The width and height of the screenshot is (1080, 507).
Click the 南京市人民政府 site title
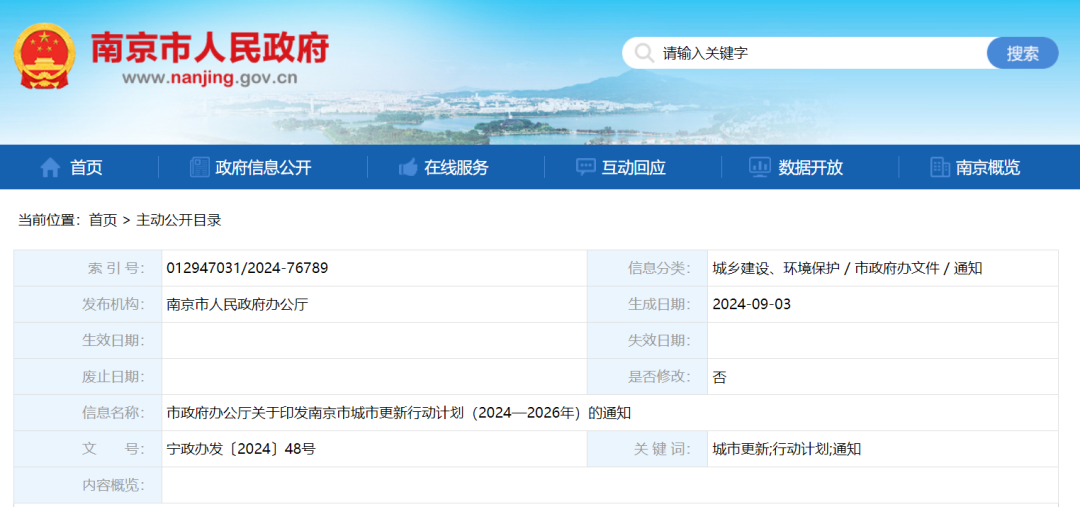[x=210, y=48]
